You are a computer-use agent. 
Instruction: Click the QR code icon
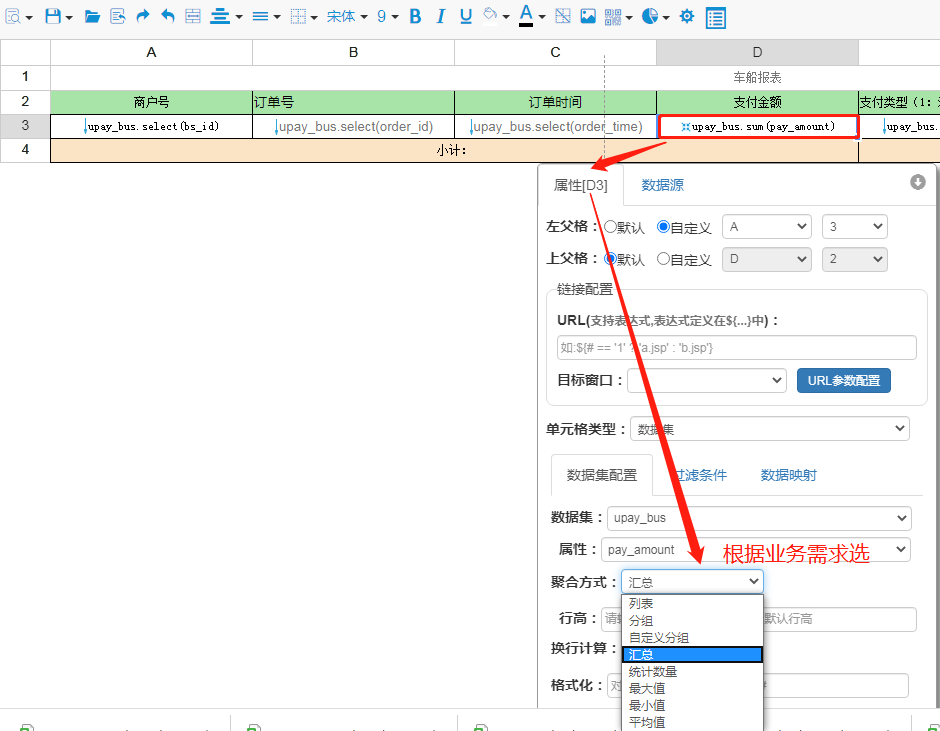pyautogui.click(x=613, y=17)
